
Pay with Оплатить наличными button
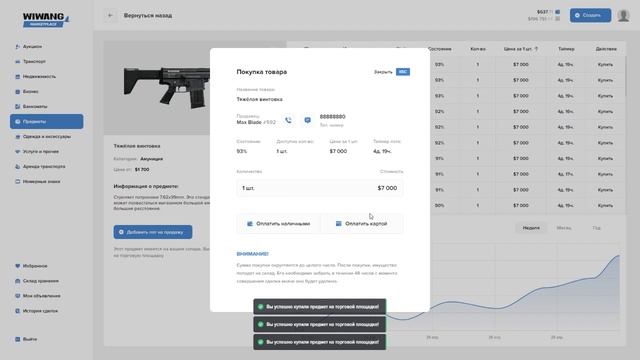tap(278, 224)
